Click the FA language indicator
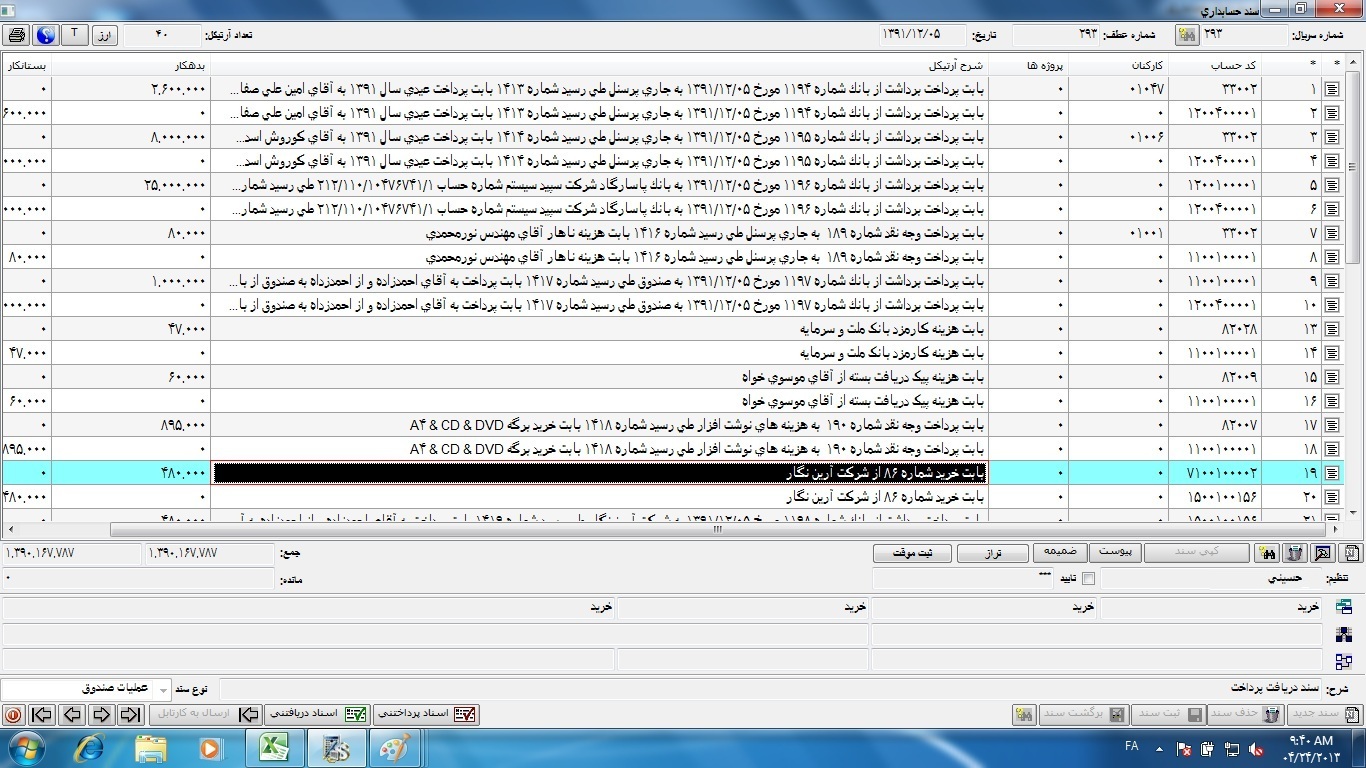 (x=1132, y=747)
